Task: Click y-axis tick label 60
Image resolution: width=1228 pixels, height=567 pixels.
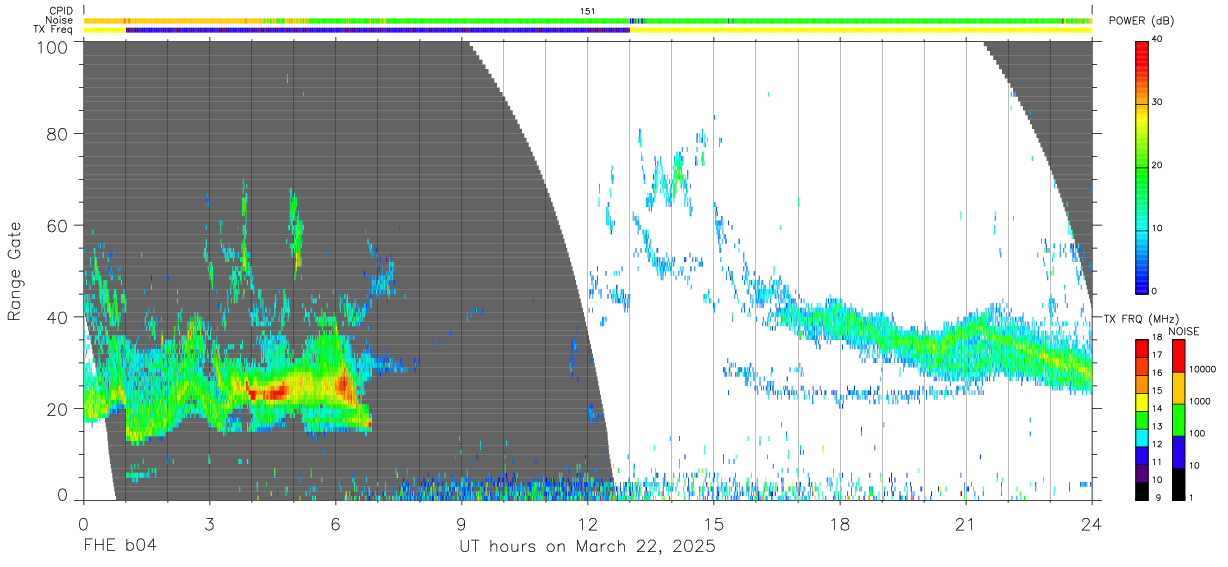Action: (57, 226)
